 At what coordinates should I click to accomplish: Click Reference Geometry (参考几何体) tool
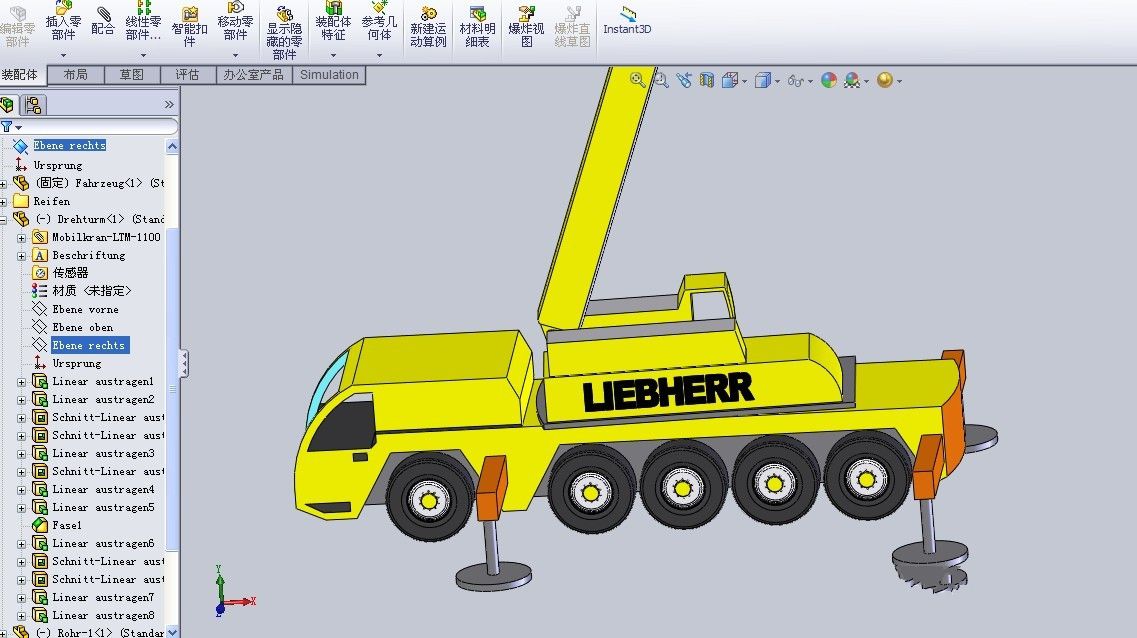point(379,22)
